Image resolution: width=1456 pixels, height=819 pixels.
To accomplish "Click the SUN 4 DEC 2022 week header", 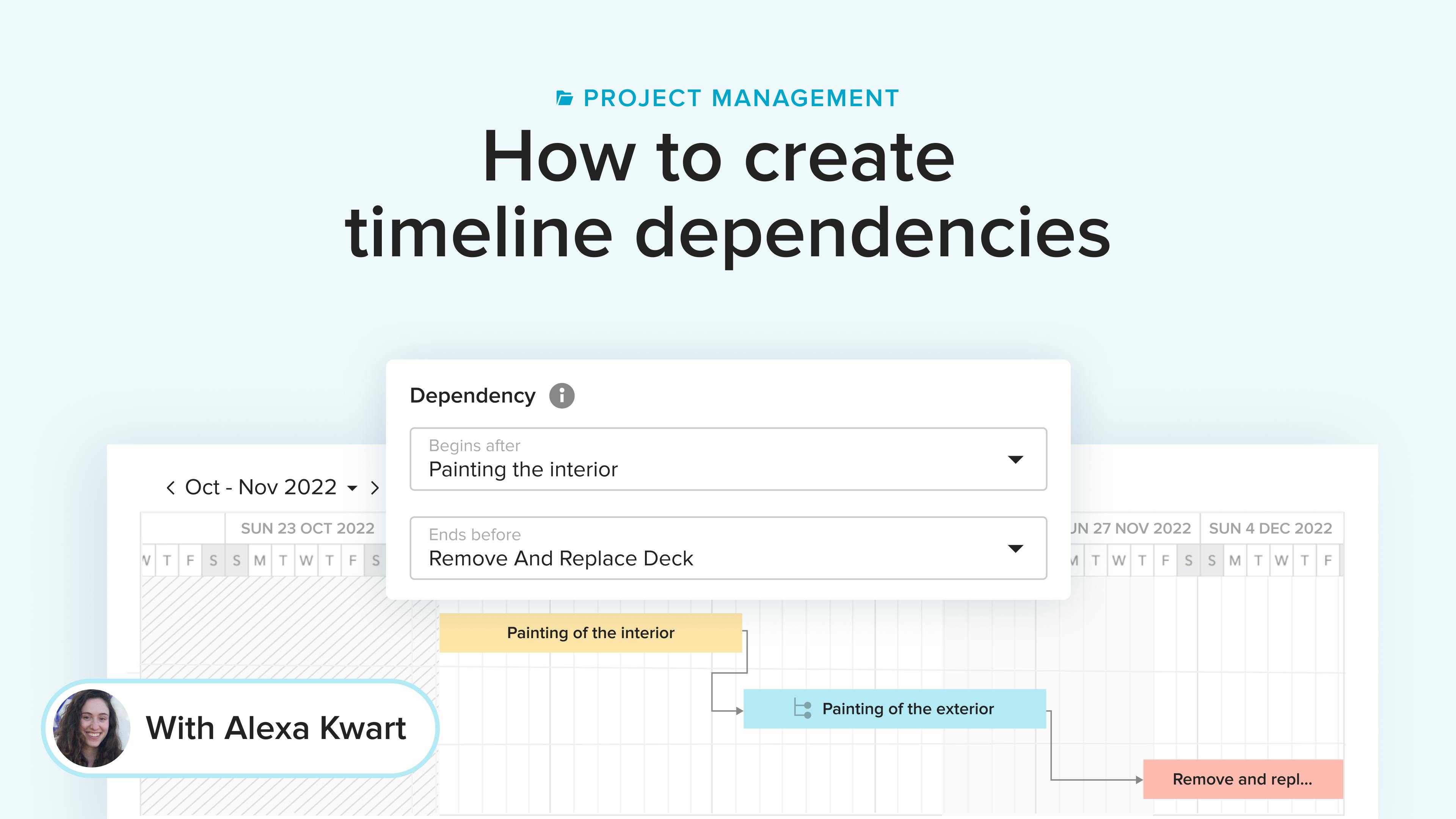I will [1271, 529].
